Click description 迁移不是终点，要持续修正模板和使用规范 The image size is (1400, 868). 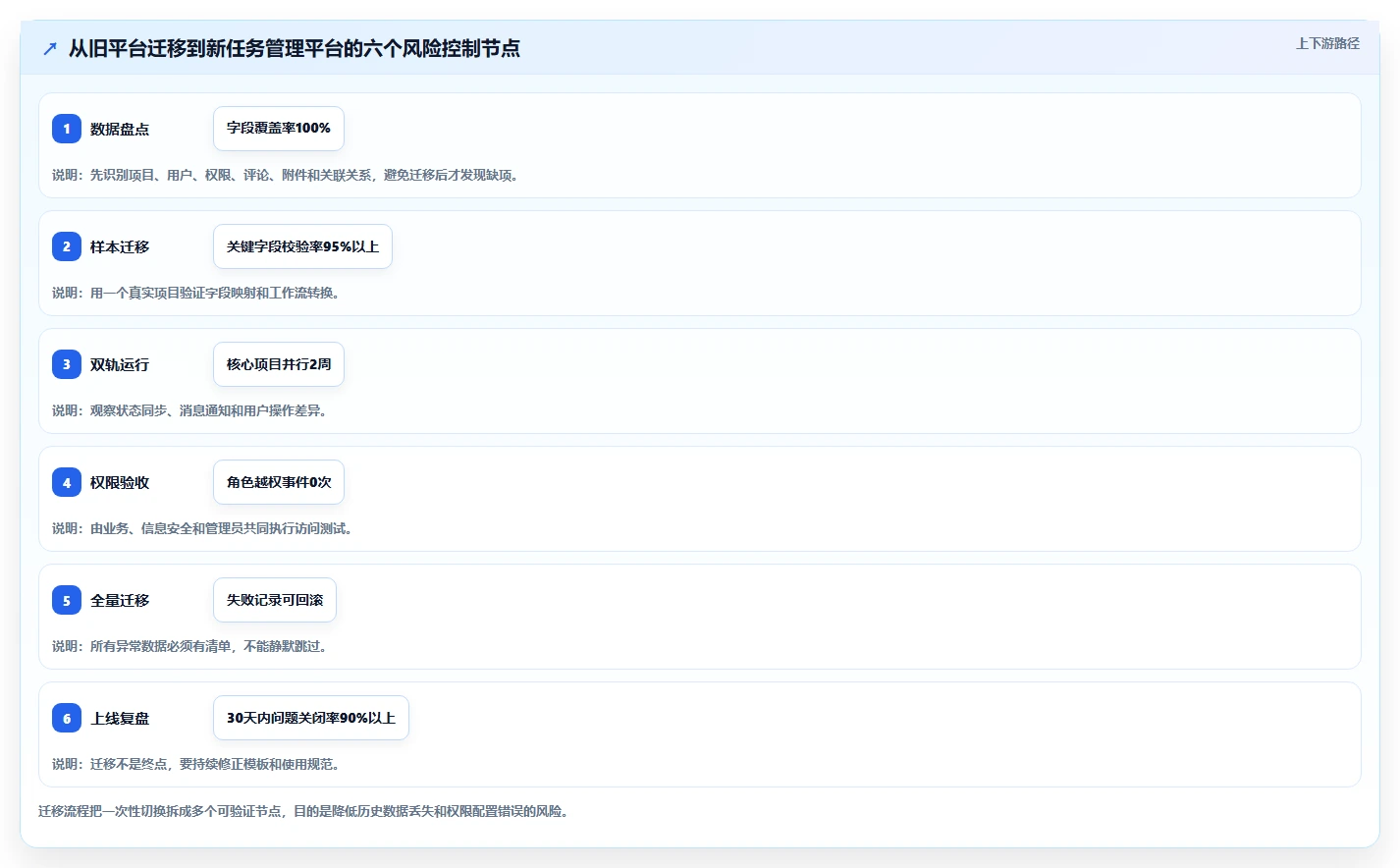(x=196, y=764)
